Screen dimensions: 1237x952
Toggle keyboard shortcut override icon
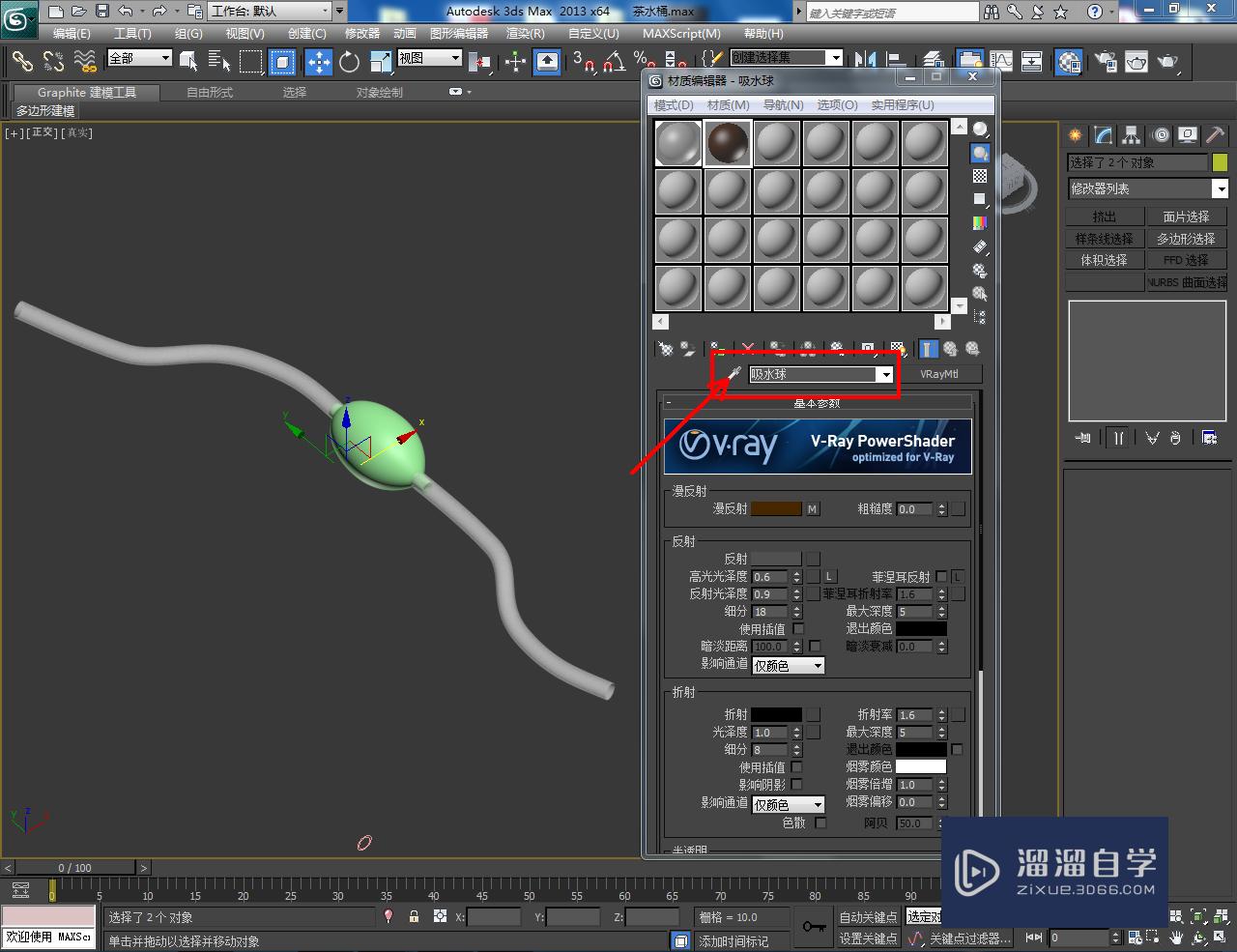click(x=547, y=62)
